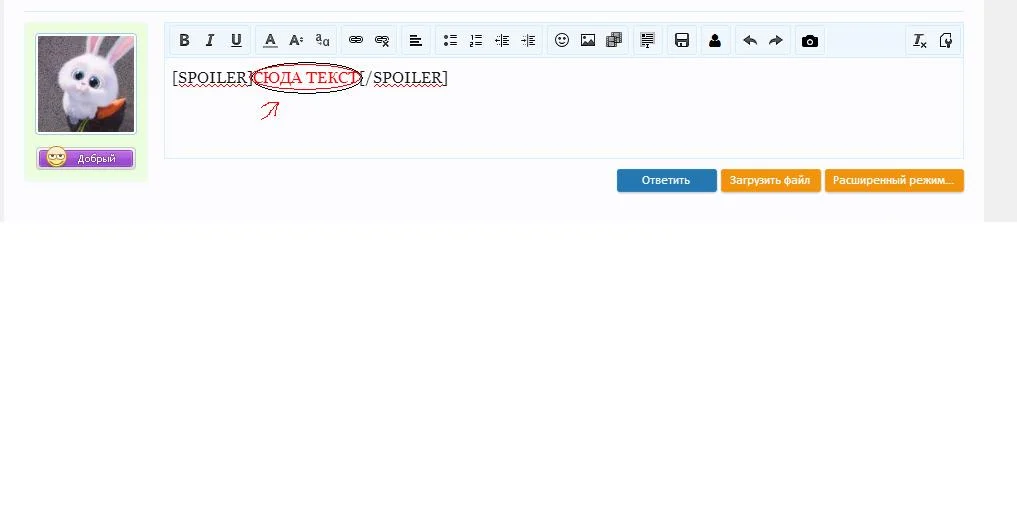Open the text color picker
Viewport: 1017px width, 525px height.
[270, 40]
